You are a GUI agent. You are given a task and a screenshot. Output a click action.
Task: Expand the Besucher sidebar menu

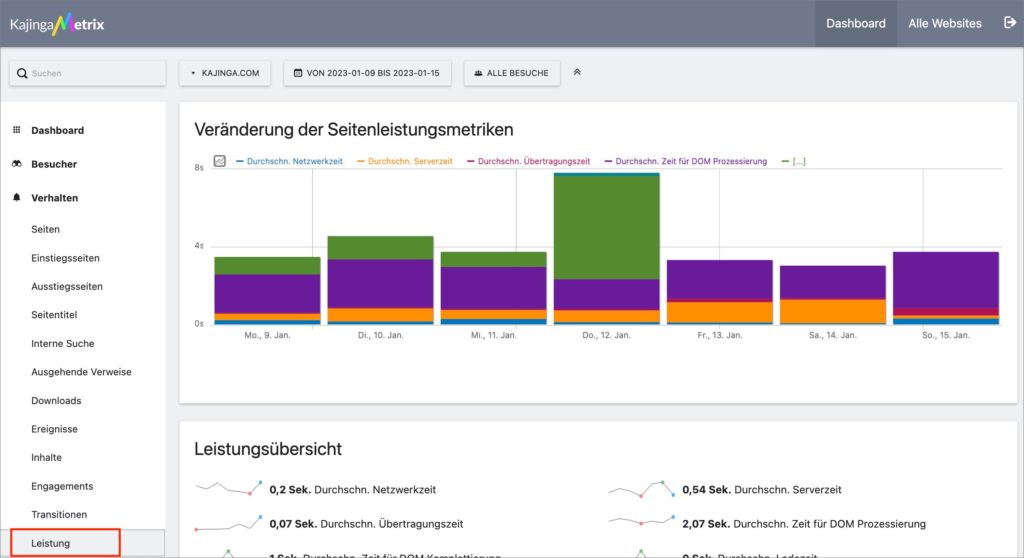pos(54,164)
